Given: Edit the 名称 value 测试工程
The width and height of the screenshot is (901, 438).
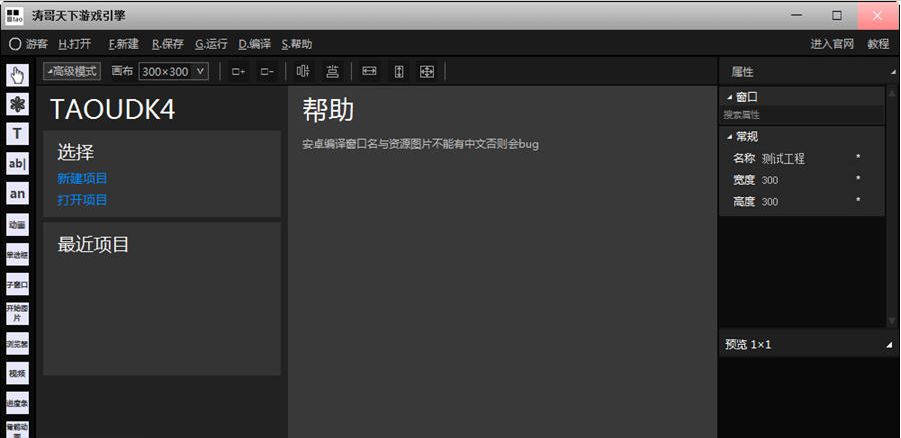Looking at the screenshot, I should (x=783, y=159).
